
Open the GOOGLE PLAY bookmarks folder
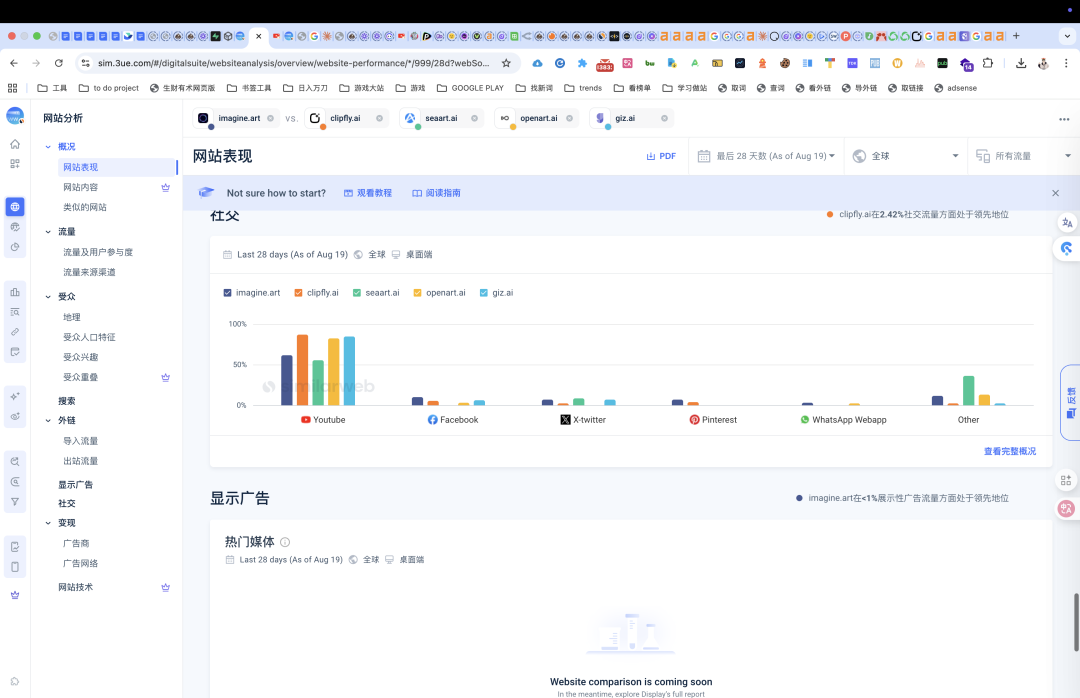coord(470,88)
